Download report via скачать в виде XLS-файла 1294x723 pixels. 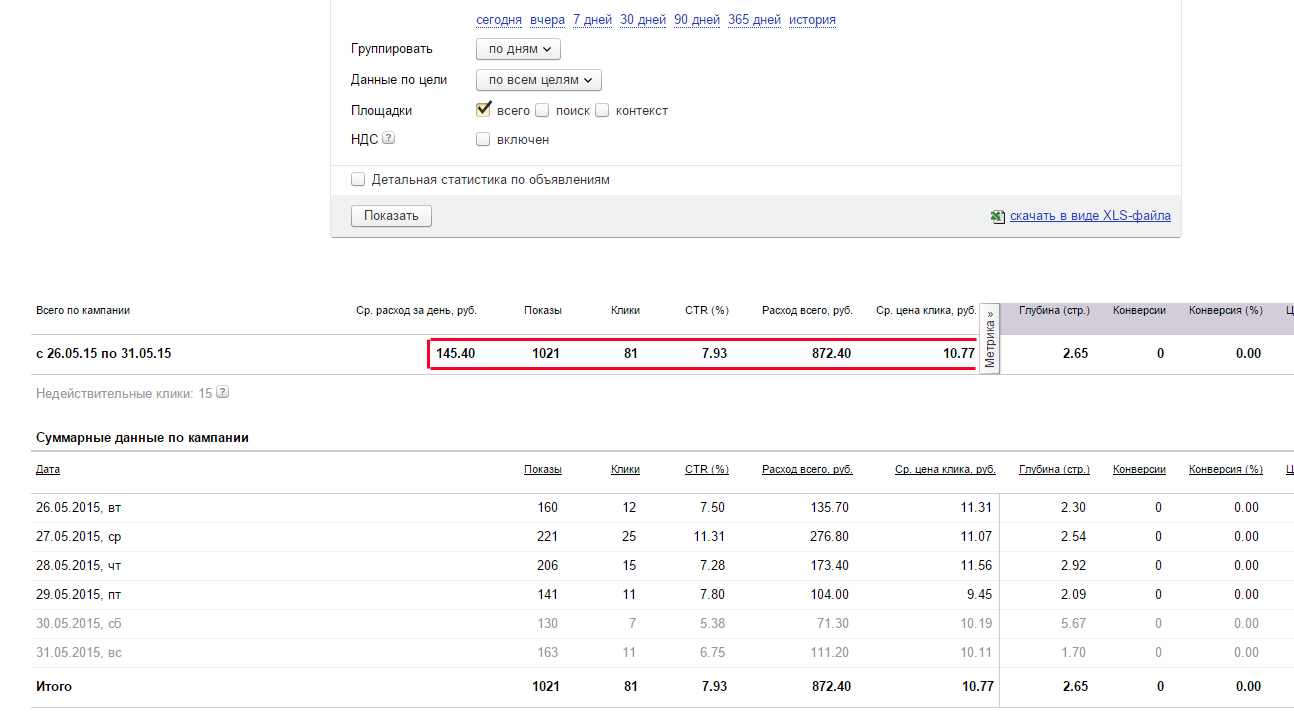click(x=1090, y=216)
